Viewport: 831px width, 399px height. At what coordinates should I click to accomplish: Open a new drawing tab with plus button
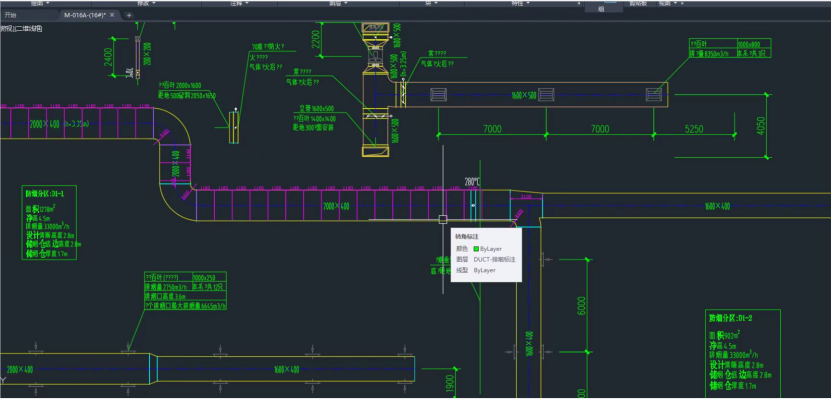(x=129, y=15)
